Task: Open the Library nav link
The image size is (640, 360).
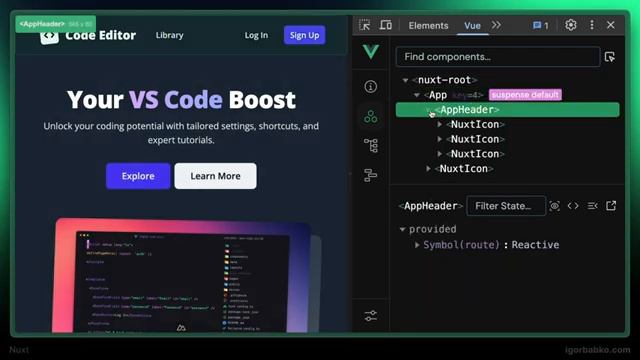Action: coord(169,35)
